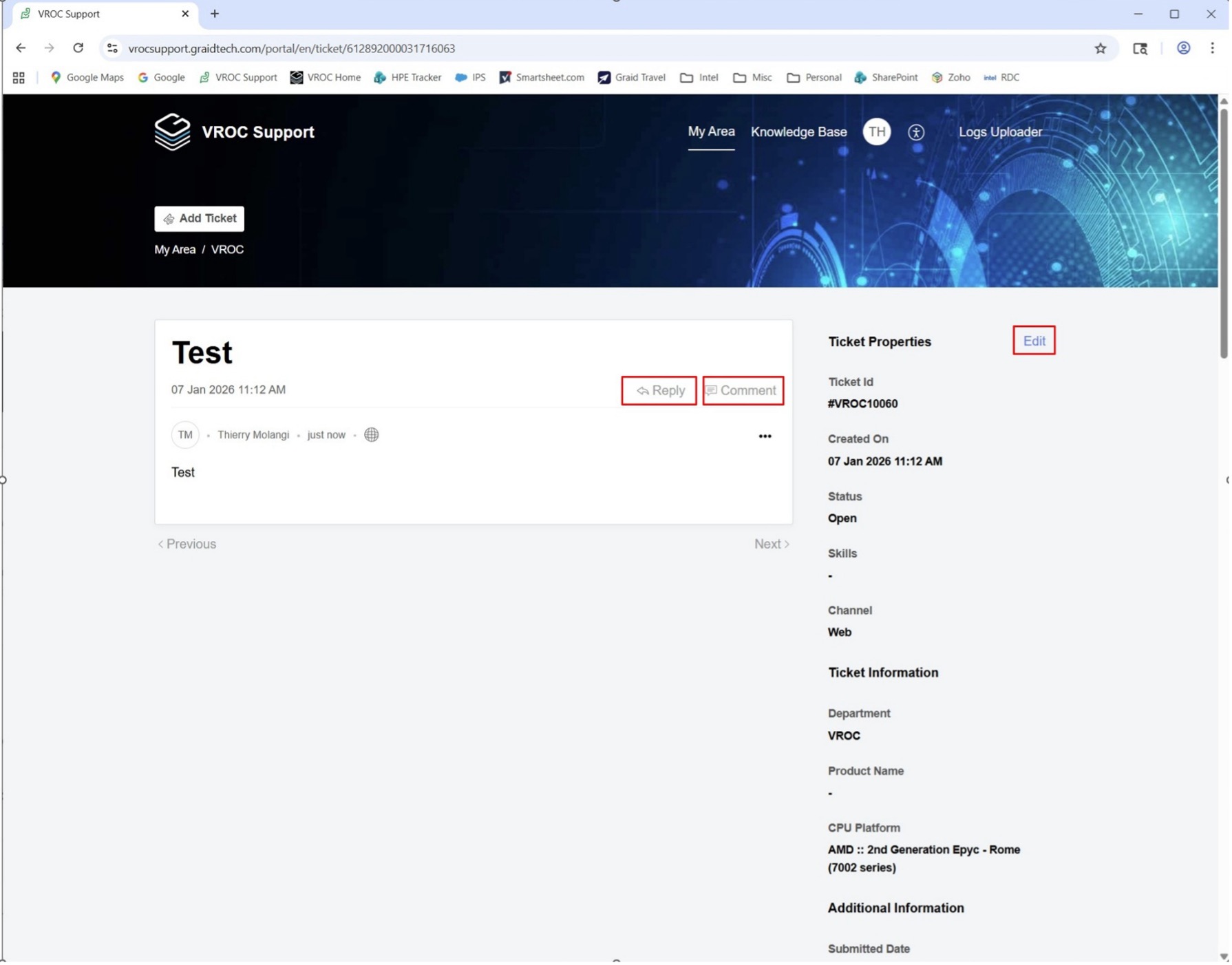The height and width of the screenshot is (965, 1232).
Task: Bookmark this page with the star icon
Action: 1100,48
